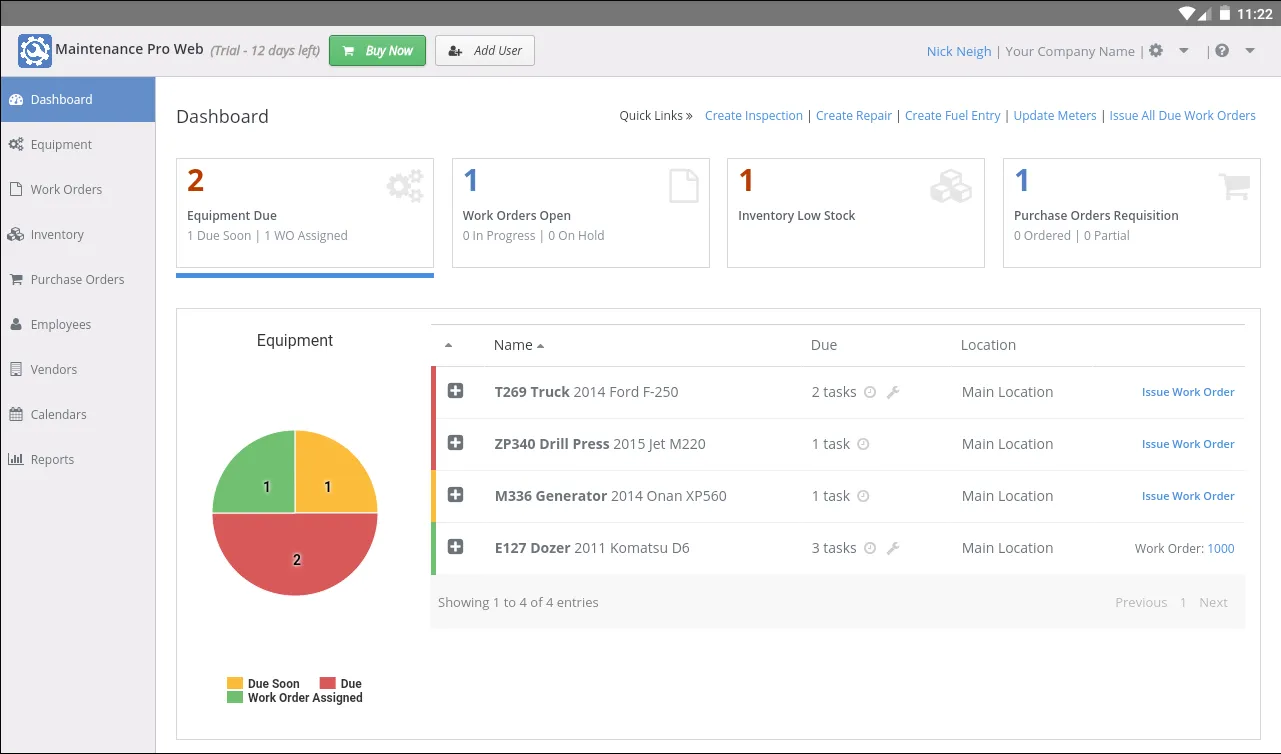Open the help menu icon
Viewport: 1281px width, 754px height.
(1221, 49)
